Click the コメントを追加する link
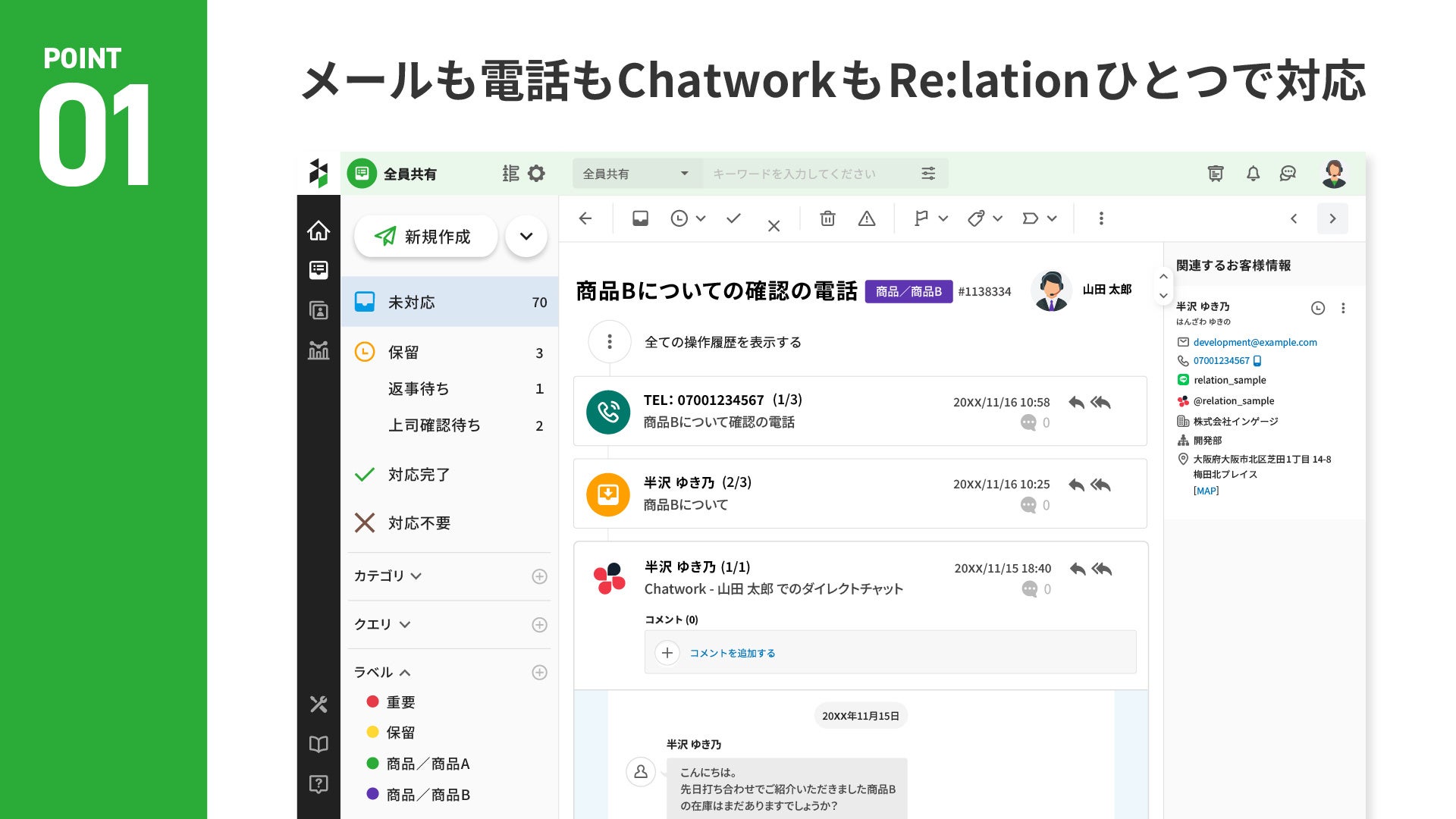1456x819 pixels. (732, 653)
